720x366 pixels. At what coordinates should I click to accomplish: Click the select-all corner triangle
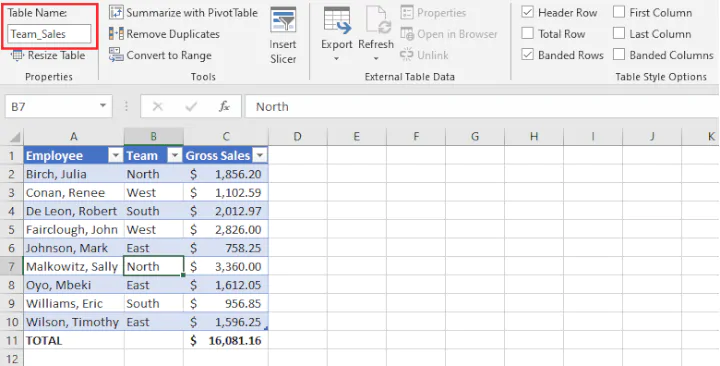(x=15, y=137)
